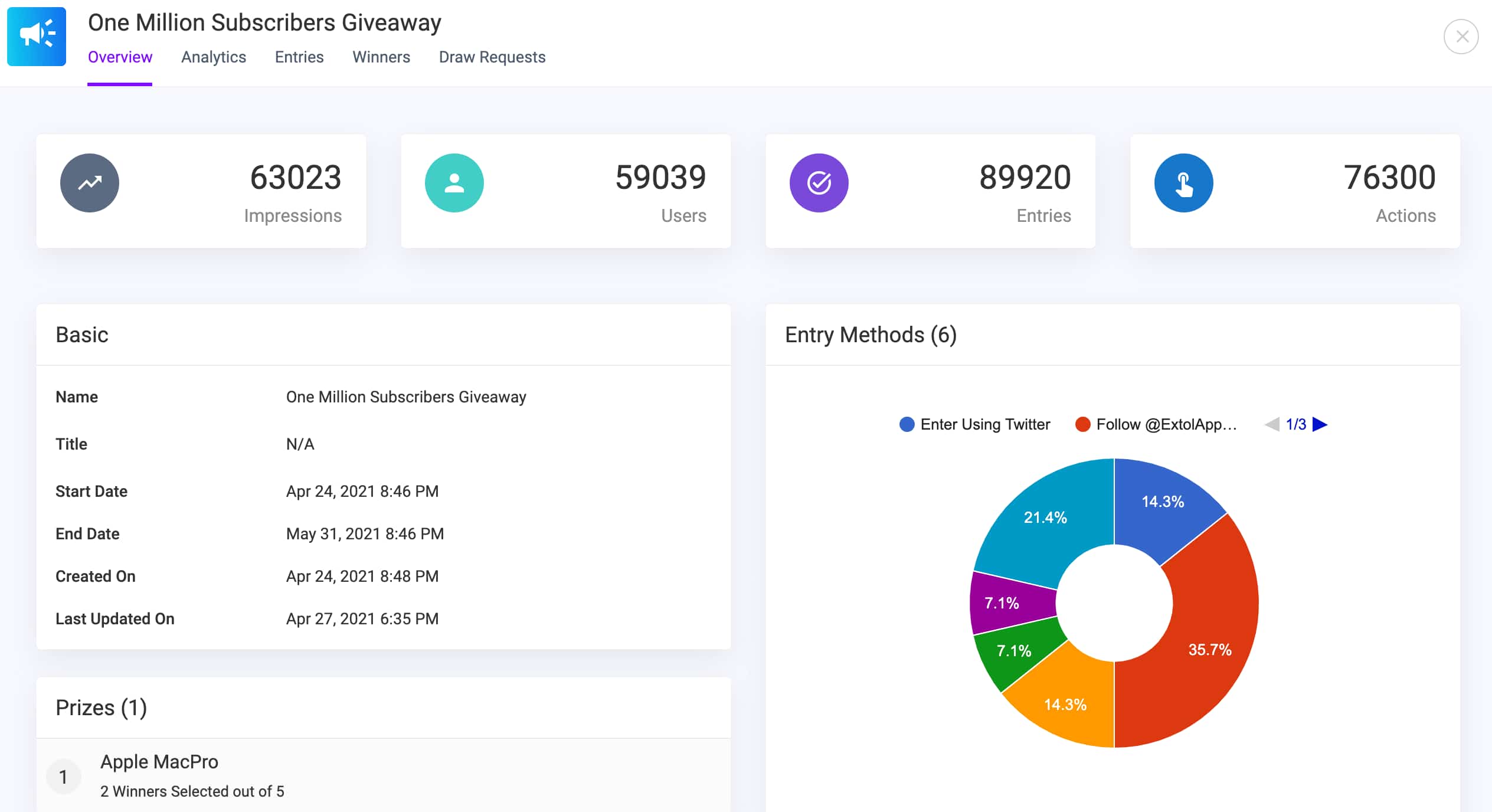
Task: Click the Name value in Basic card
Action: pyautogui.click(x=406, y=397)
